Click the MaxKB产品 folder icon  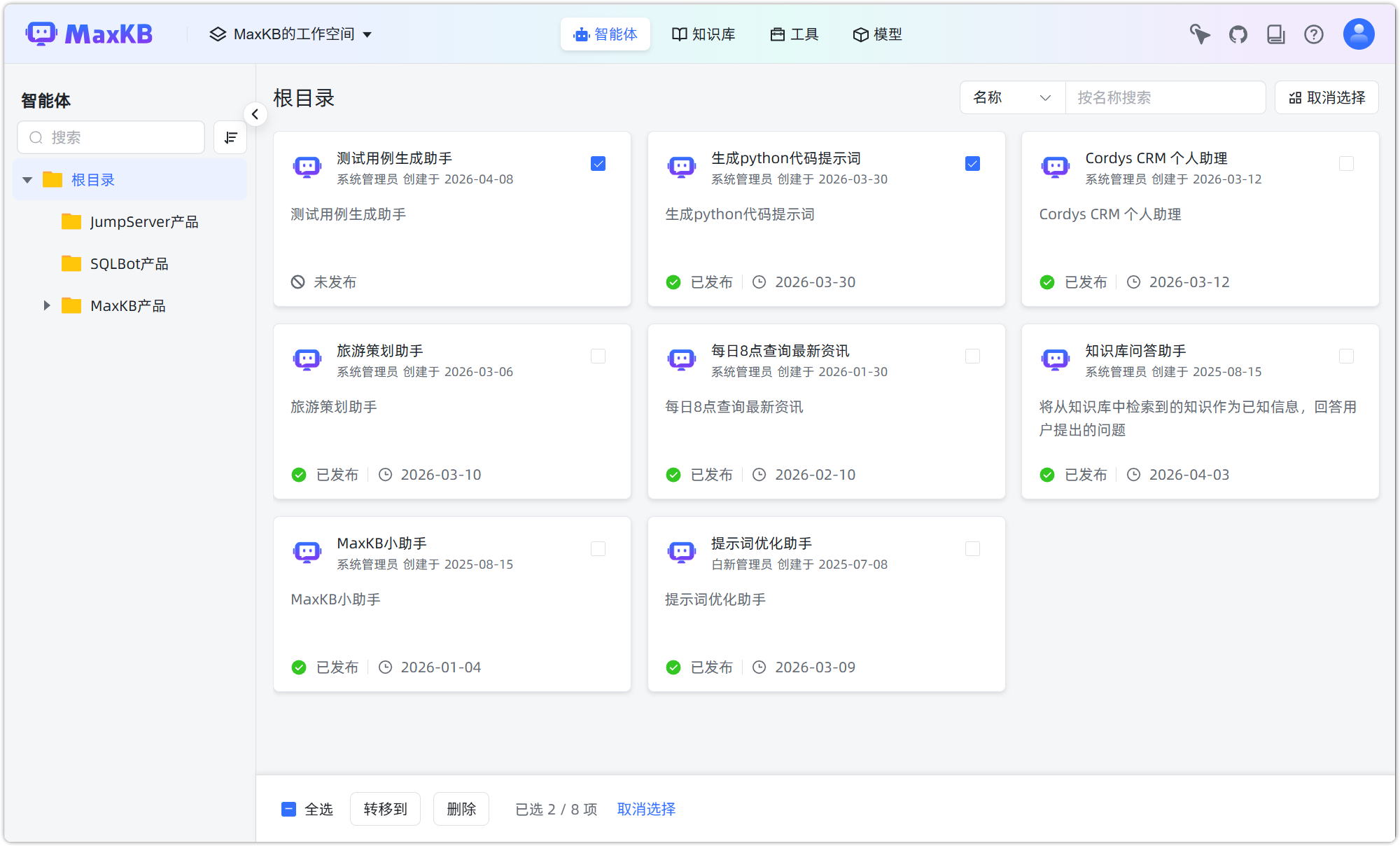[71, 305]
